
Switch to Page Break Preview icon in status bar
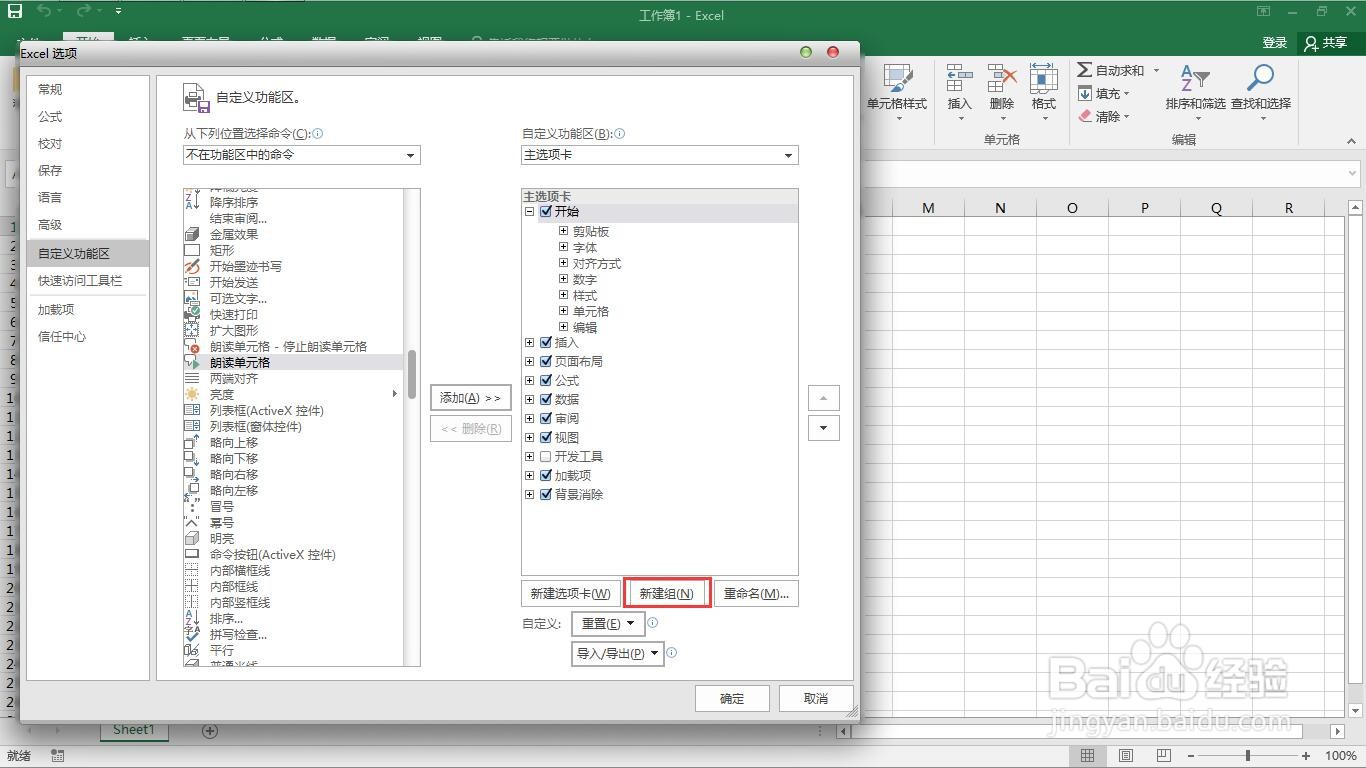click(x=1164, y=756)
